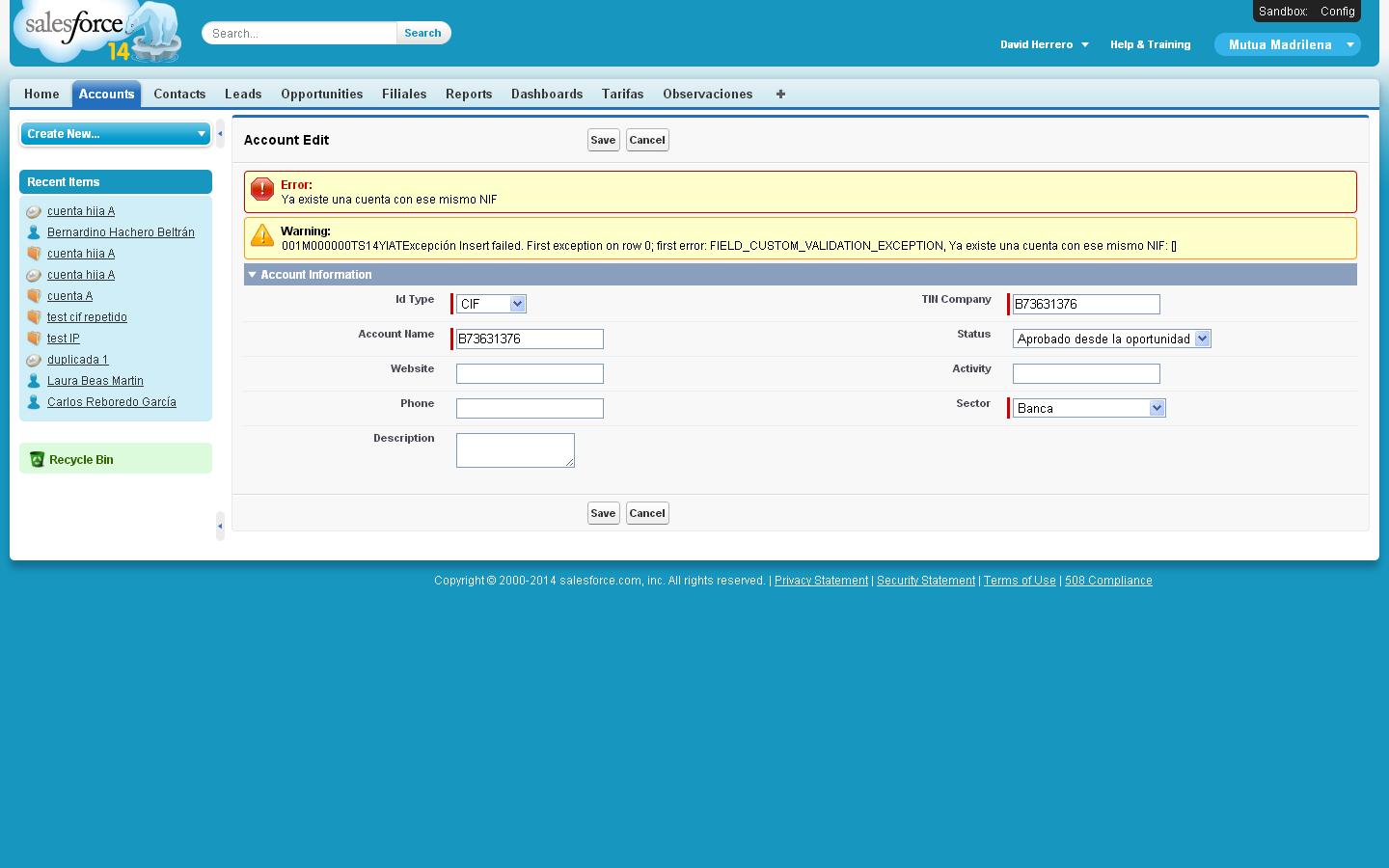Click the yellow Warning triangle icon
This screenshot has height=868, width=1389.
[262, 235]
